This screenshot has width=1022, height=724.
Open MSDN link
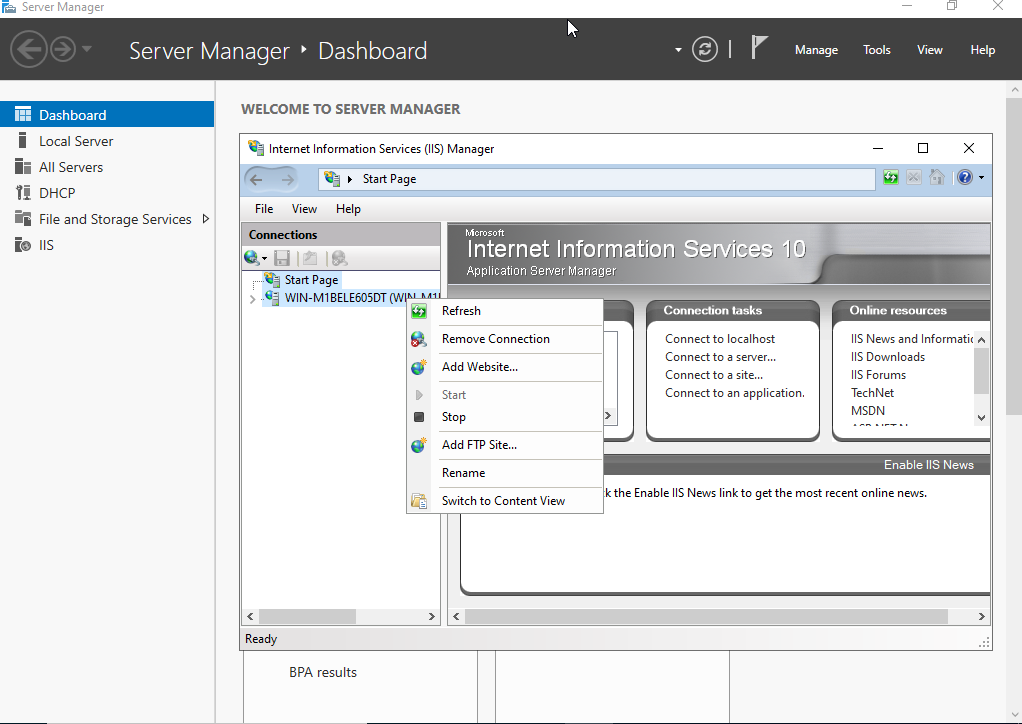(x=868, y=411)
